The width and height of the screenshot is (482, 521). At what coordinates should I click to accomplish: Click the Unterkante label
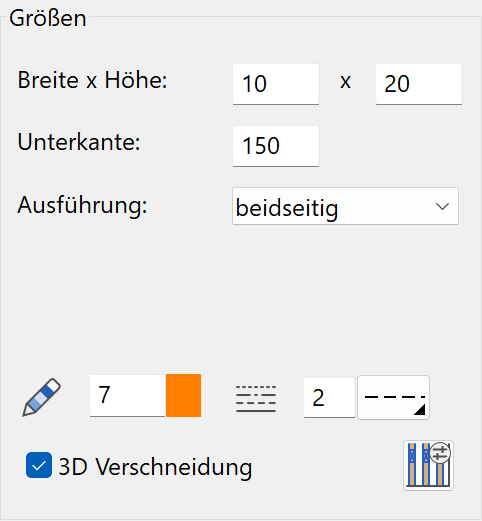(x=79, y=142)
